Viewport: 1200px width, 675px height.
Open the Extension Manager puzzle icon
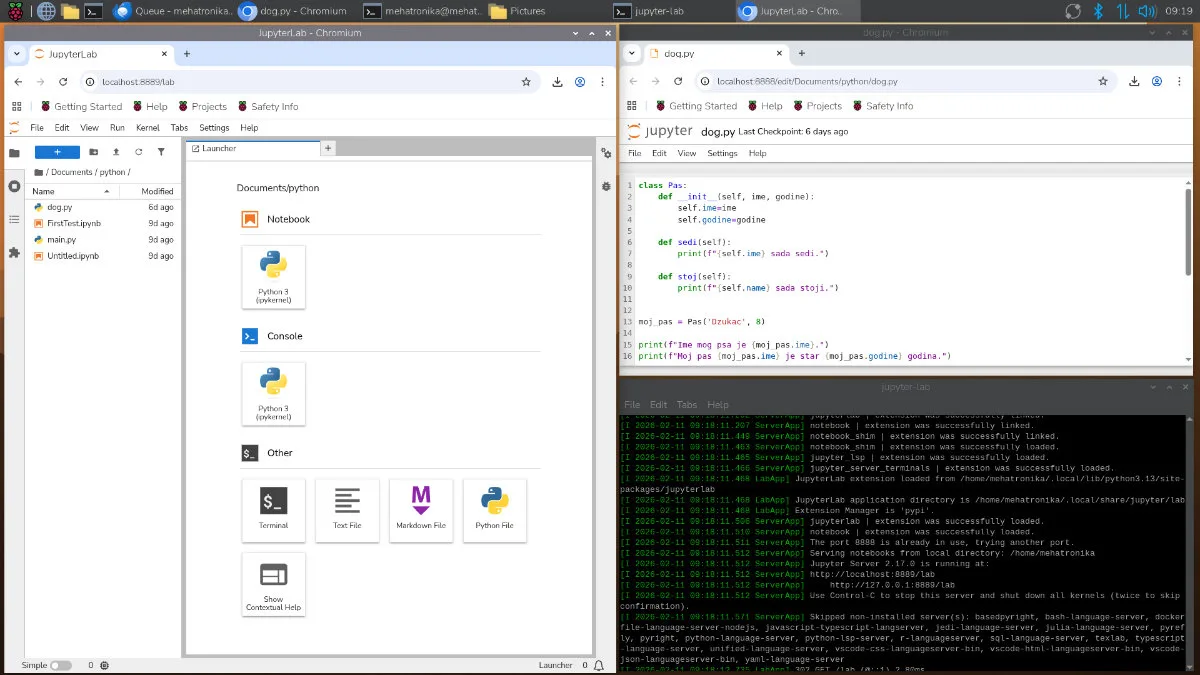coord(14,253)
